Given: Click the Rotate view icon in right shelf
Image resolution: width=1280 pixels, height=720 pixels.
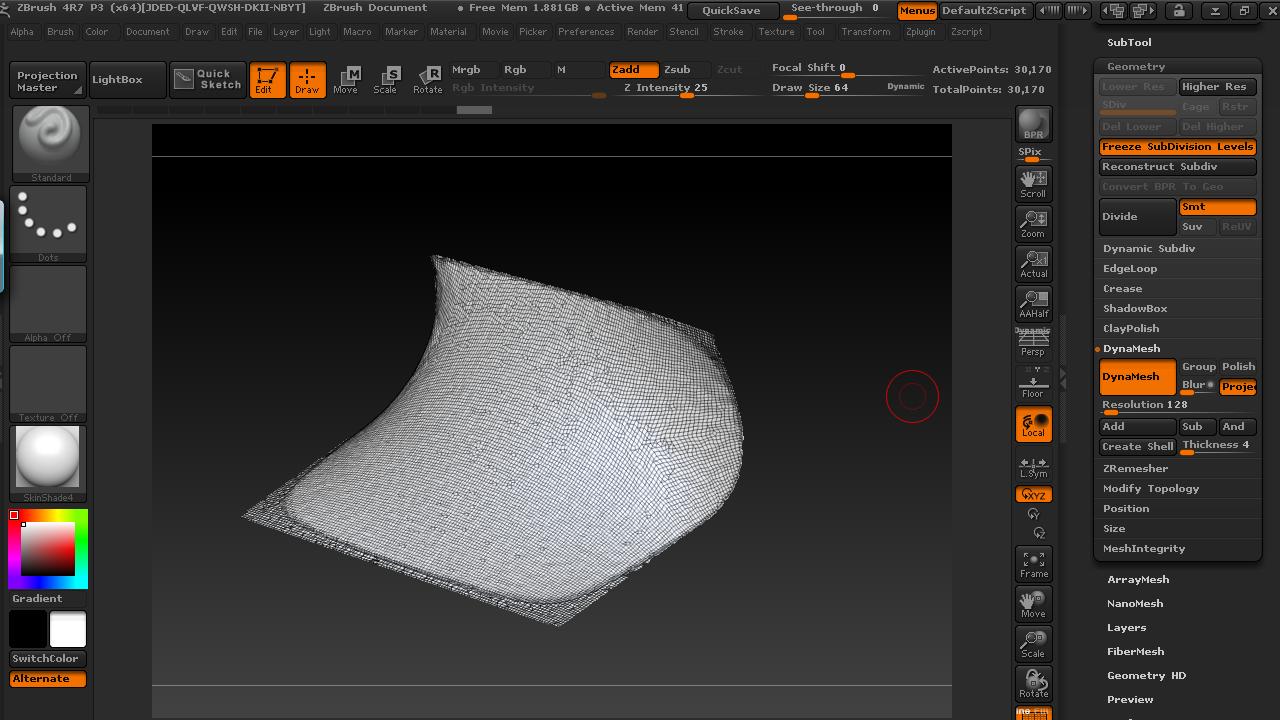Looking at the screenshot, I should 1033,684.
